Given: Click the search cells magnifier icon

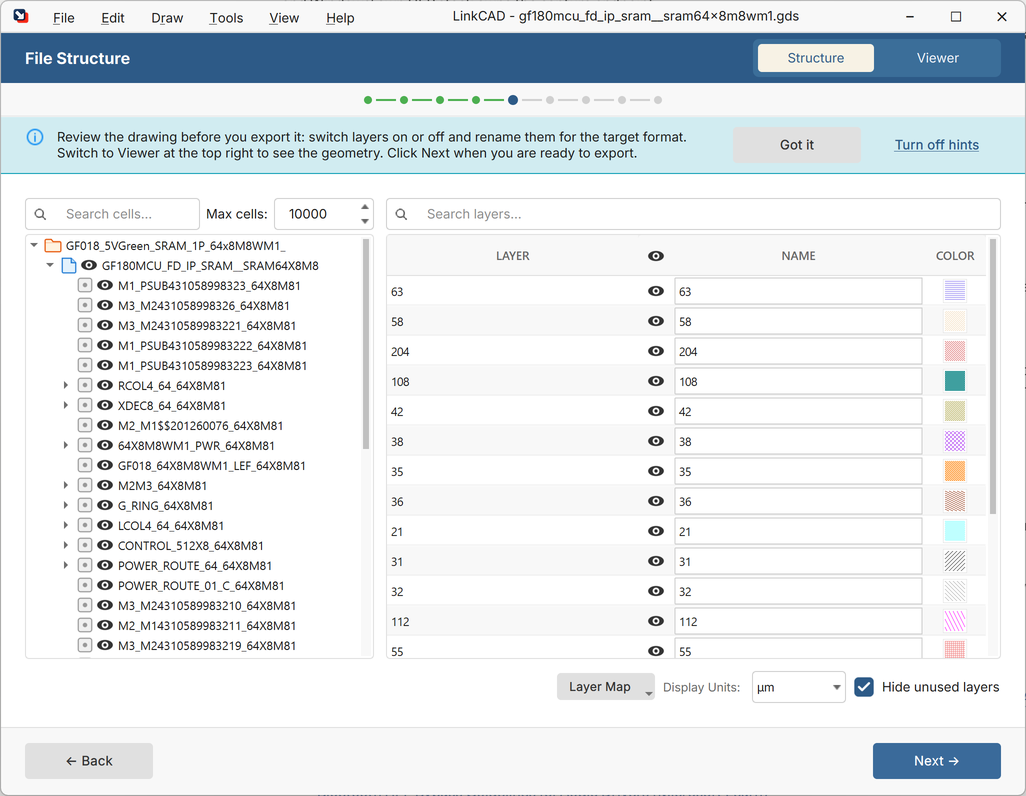Looking at the screenshot, I should (x=41, y=214).
